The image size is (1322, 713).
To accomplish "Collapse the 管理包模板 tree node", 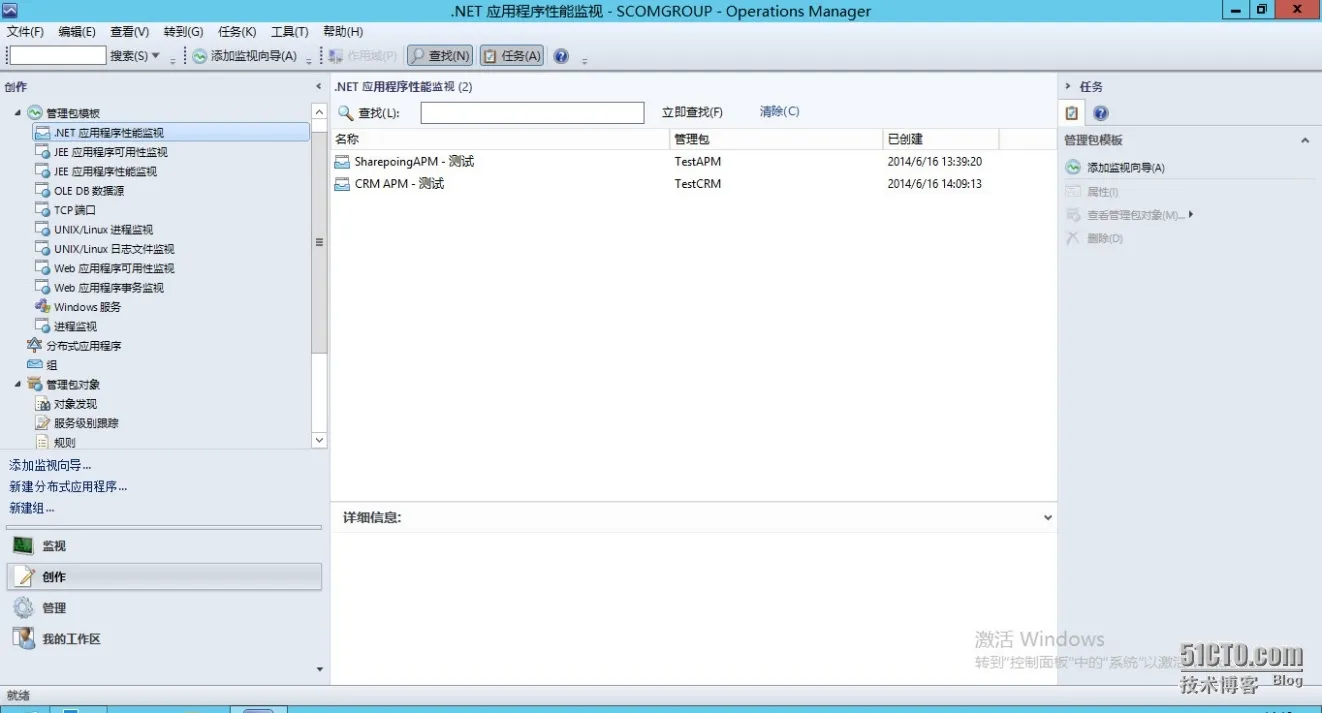I will pyautogui.click(x=18, y=113).
